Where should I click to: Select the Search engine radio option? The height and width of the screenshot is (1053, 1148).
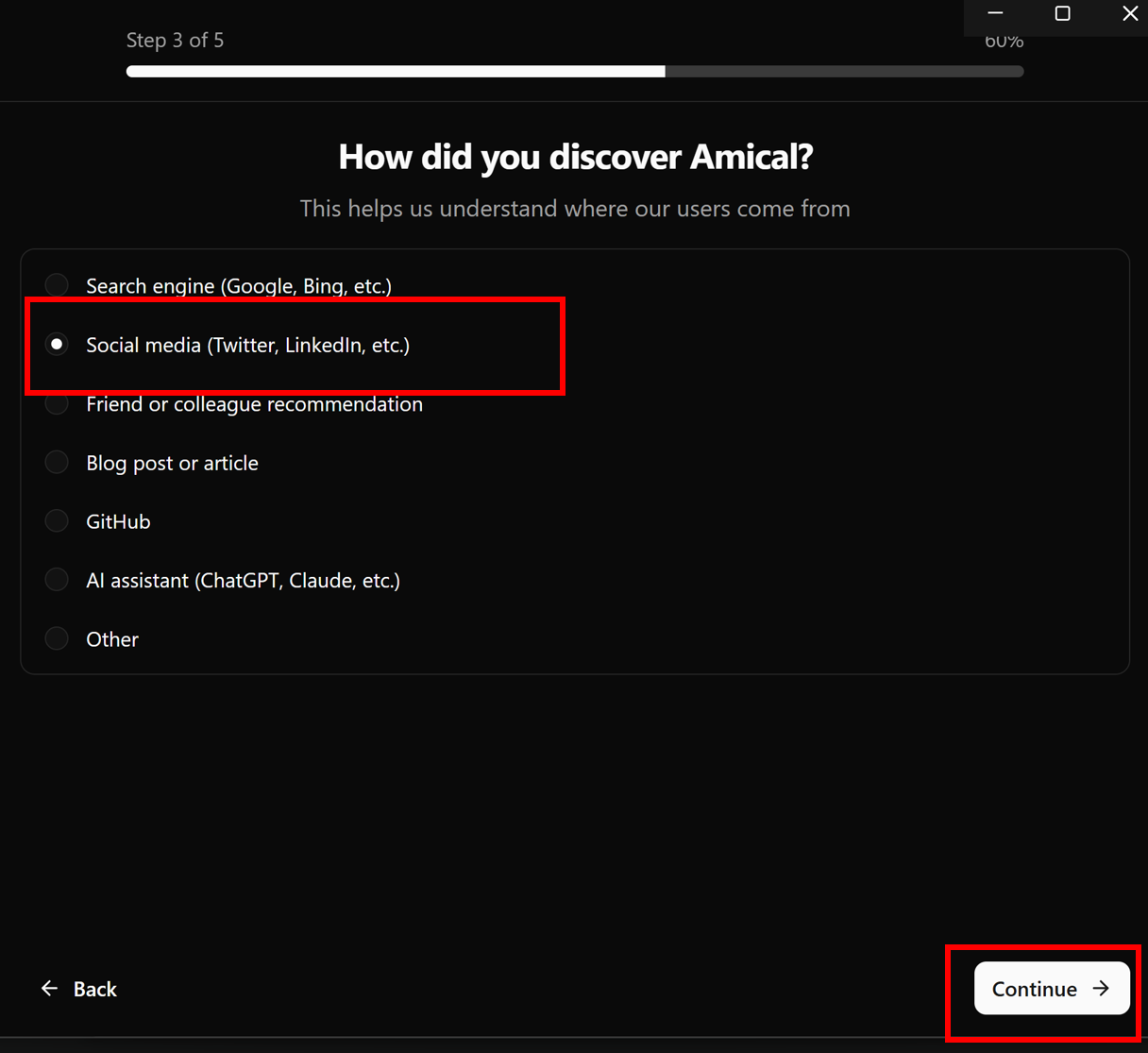pyautogui.click(x=57, y=285)
